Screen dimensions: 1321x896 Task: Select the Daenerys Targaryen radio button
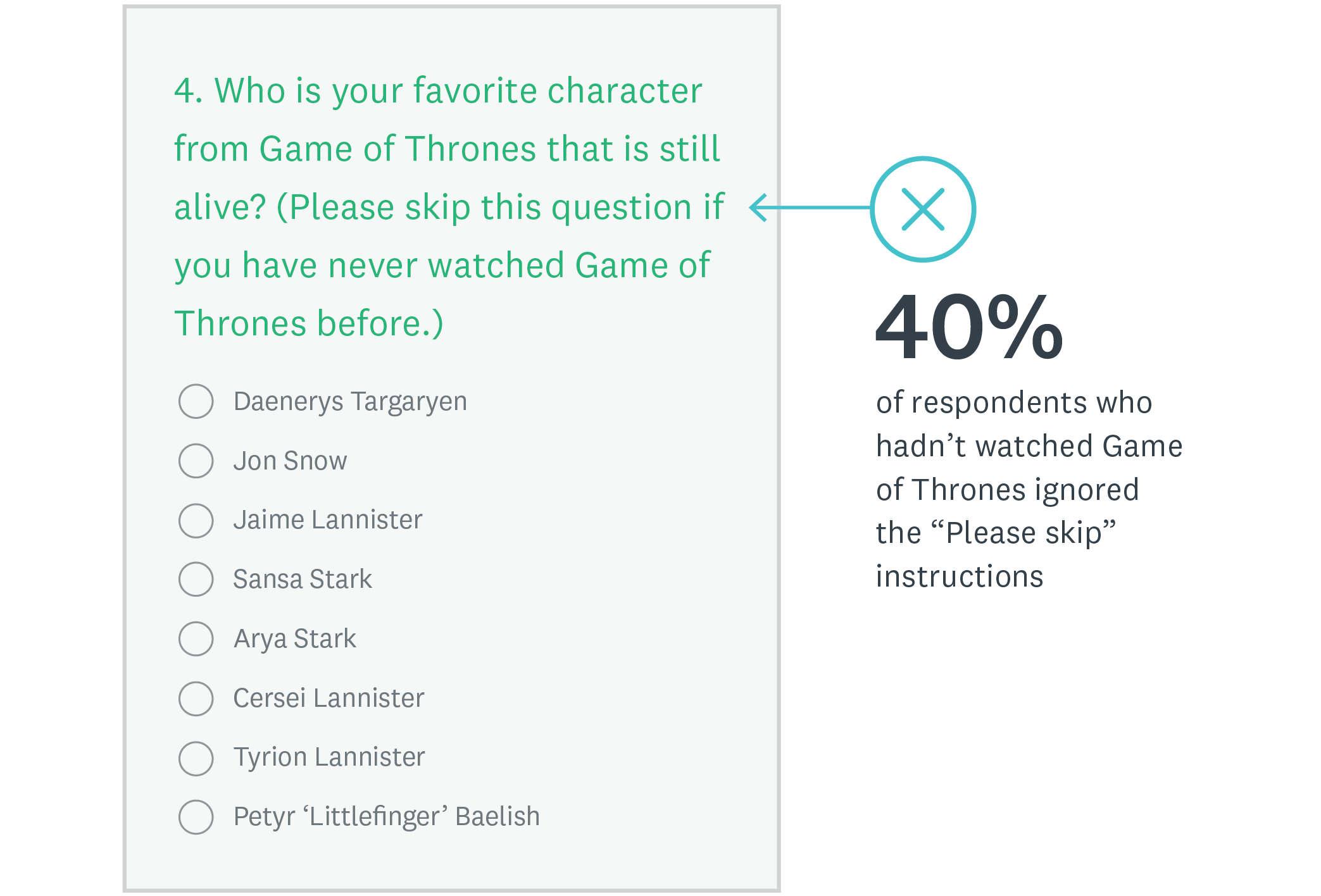[196, 401]
